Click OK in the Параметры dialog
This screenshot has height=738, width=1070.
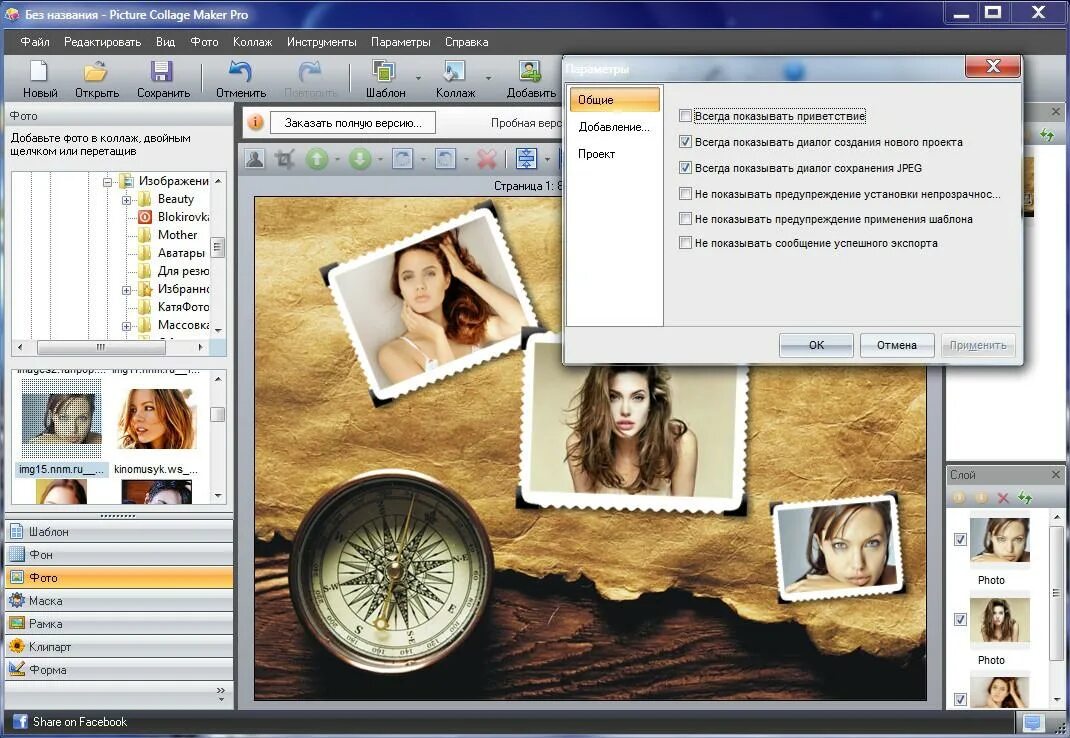pyautogui.click(x=816, y=345)
